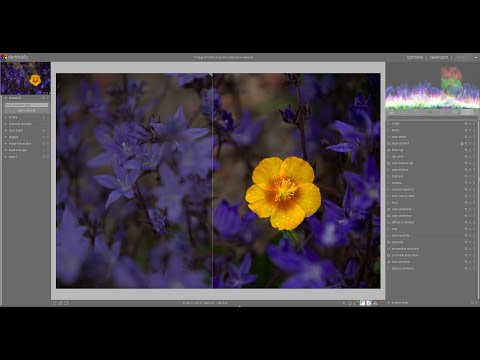Expand the history panel
This screenshot has height=360, width=480.
tap(6, 117)
